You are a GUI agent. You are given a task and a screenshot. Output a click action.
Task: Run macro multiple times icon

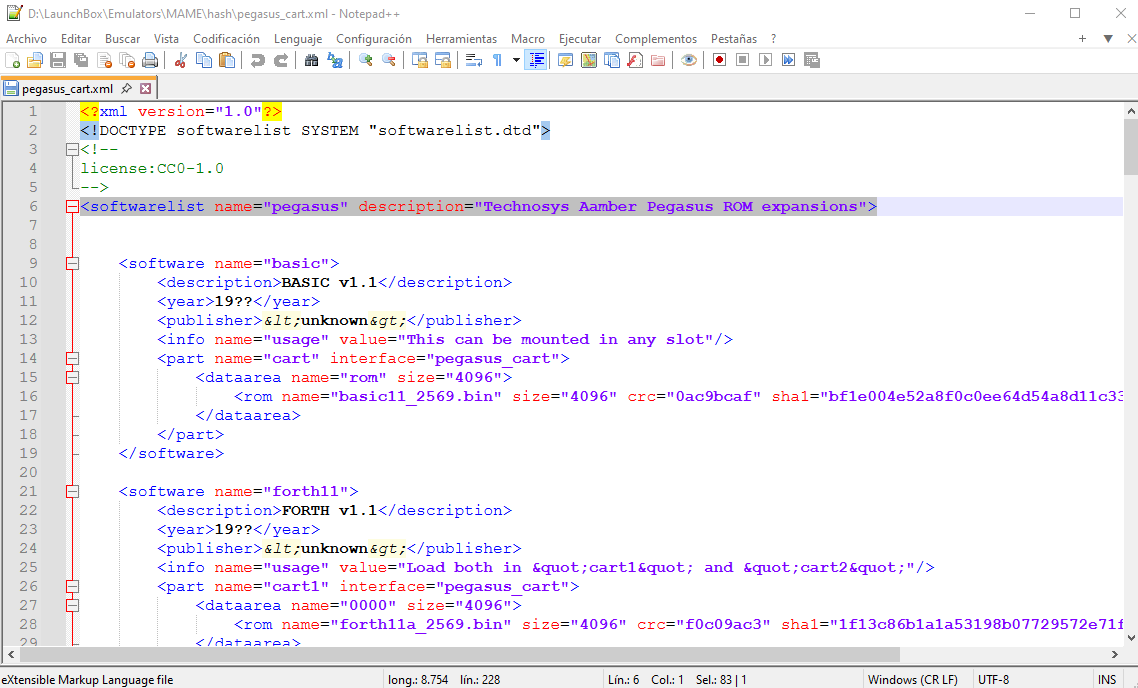(x=789, y=60)
